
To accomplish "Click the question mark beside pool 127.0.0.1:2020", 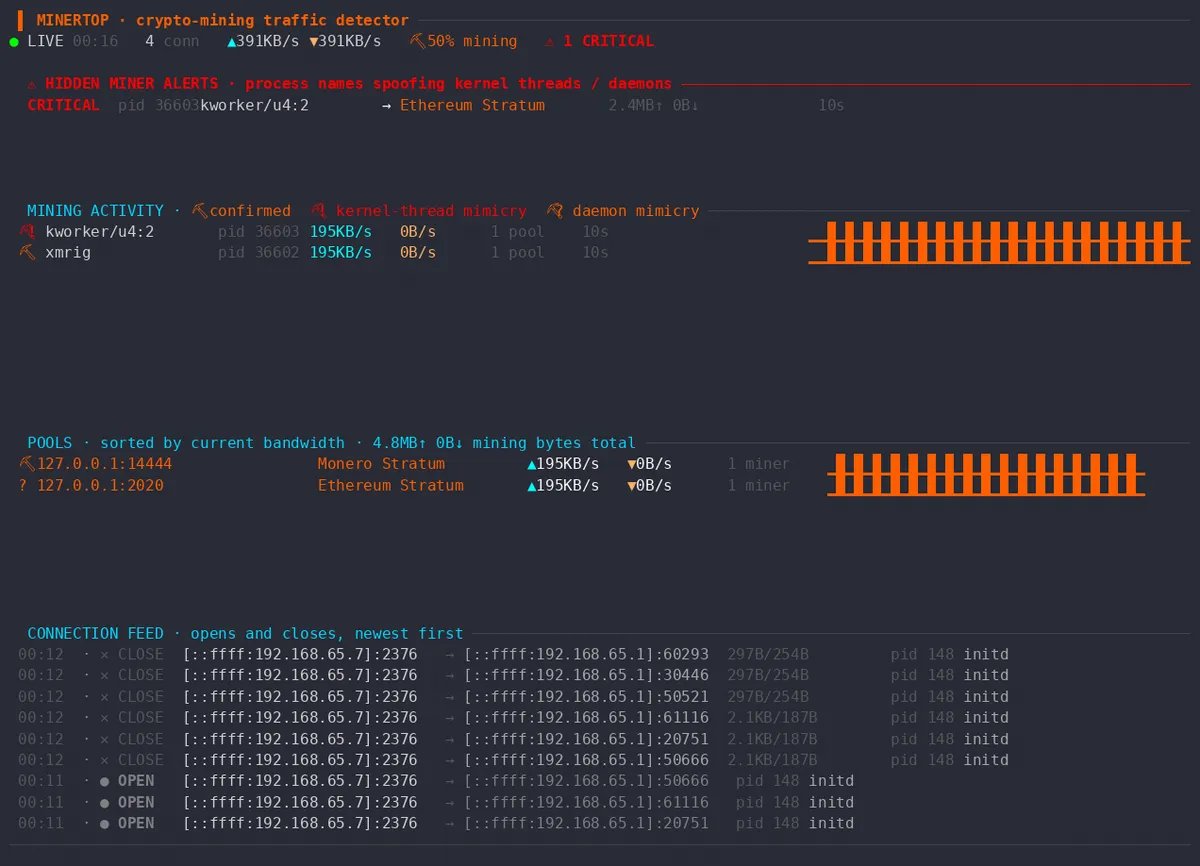I will coord(23,485).
